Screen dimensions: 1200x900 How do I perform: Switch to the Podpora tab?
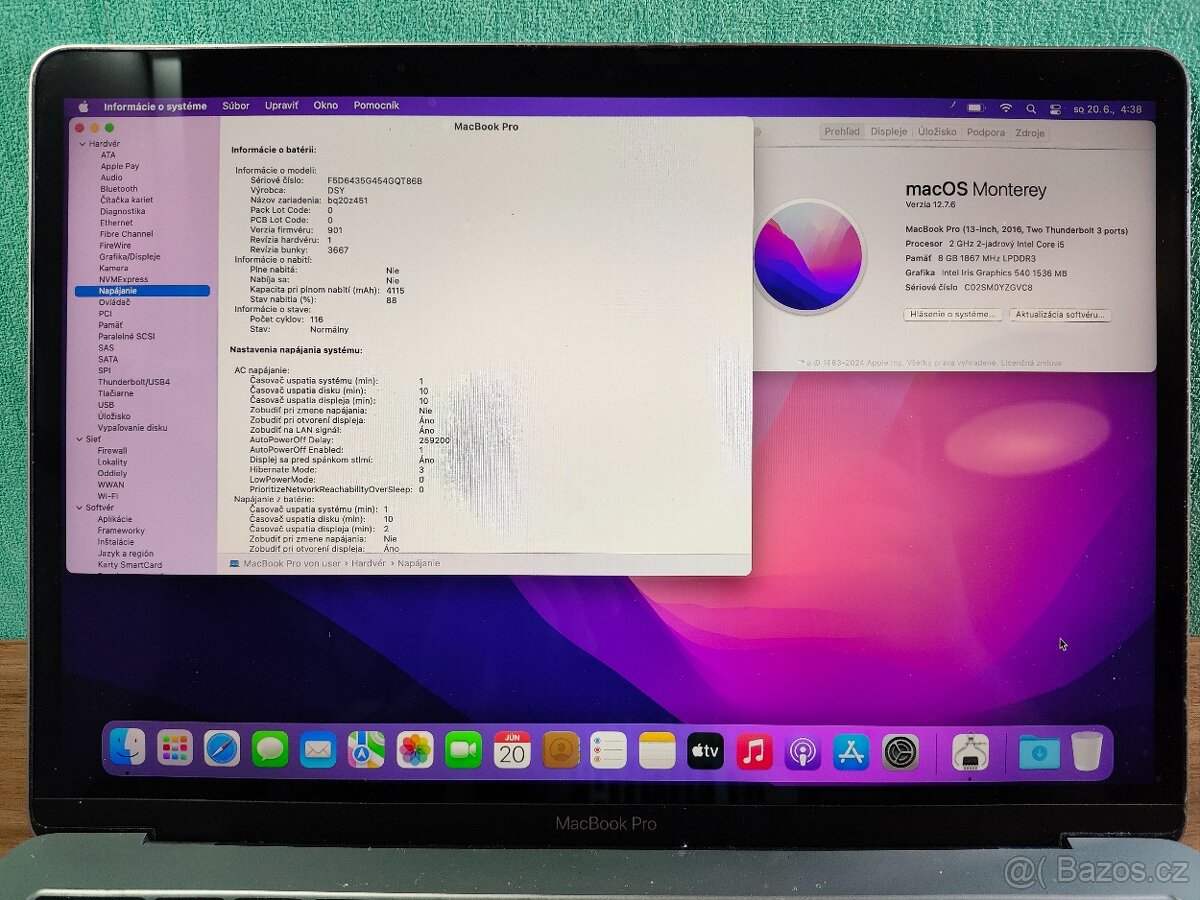pos(985,132)
